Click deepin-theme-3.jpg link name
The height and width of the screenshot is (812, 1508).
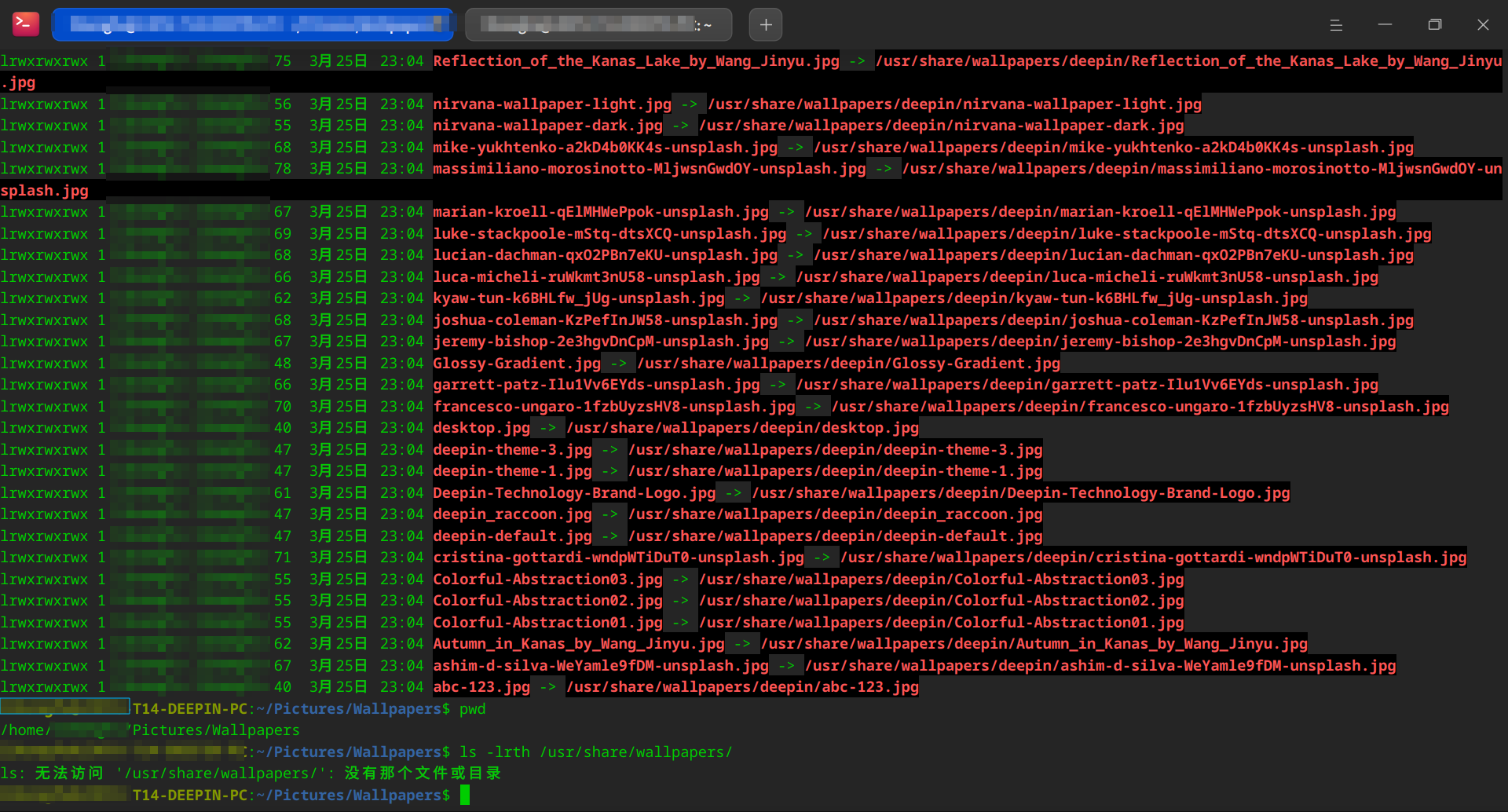[512, 450]
